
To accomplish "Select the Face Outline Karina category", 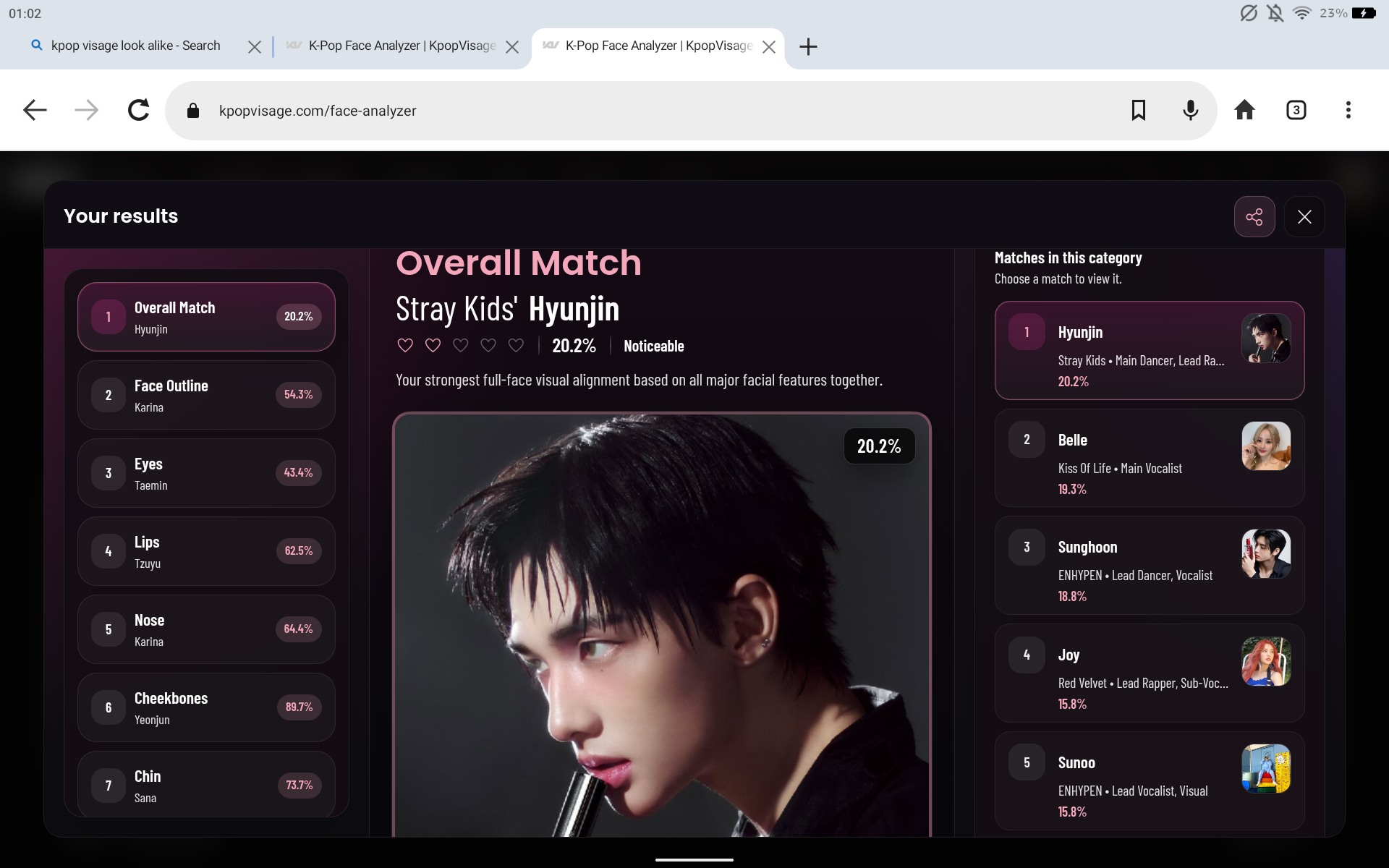I will click(206, 395).
